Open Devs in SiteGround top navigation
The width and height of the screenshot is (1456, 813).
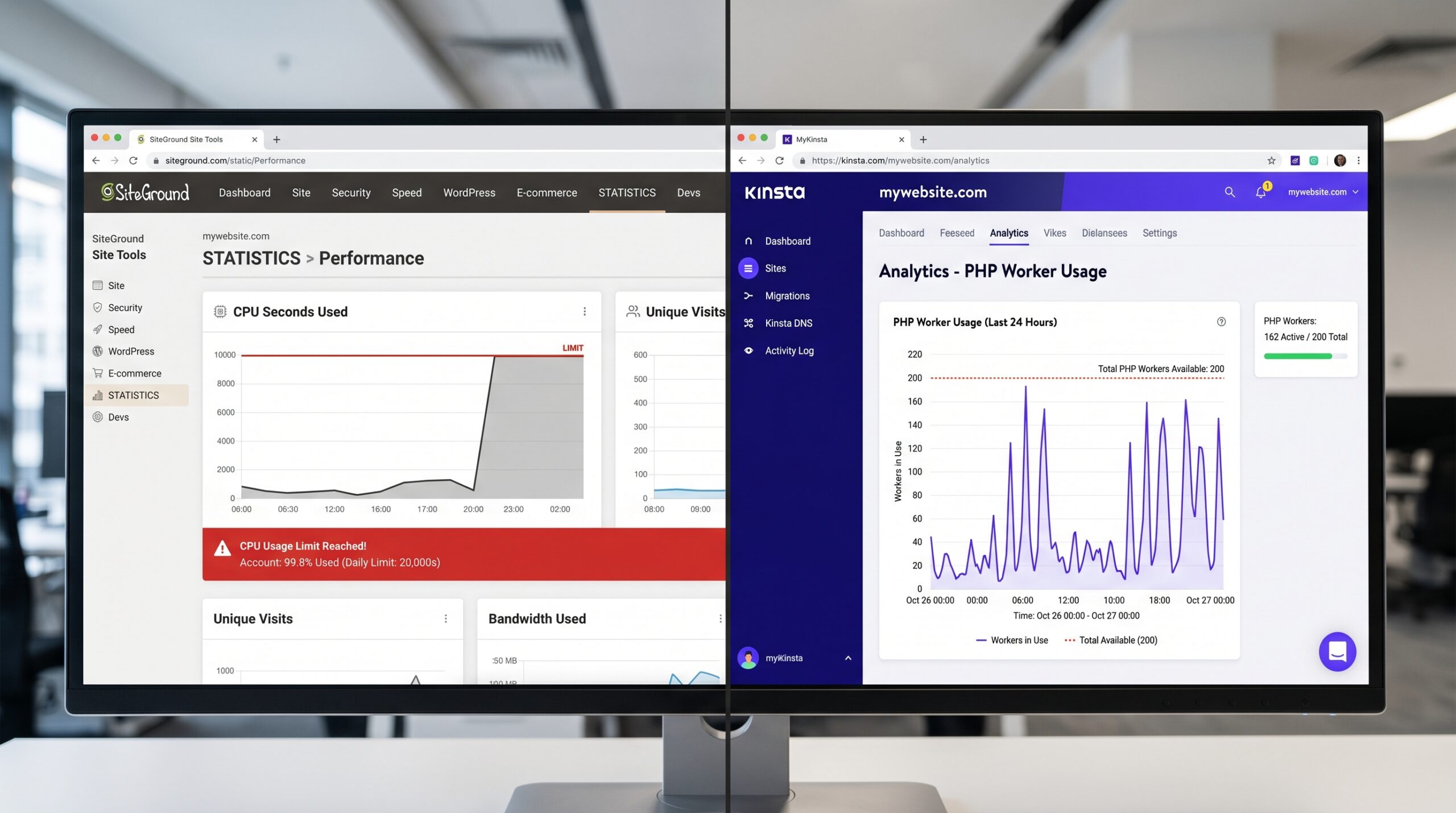coord(688,193)
